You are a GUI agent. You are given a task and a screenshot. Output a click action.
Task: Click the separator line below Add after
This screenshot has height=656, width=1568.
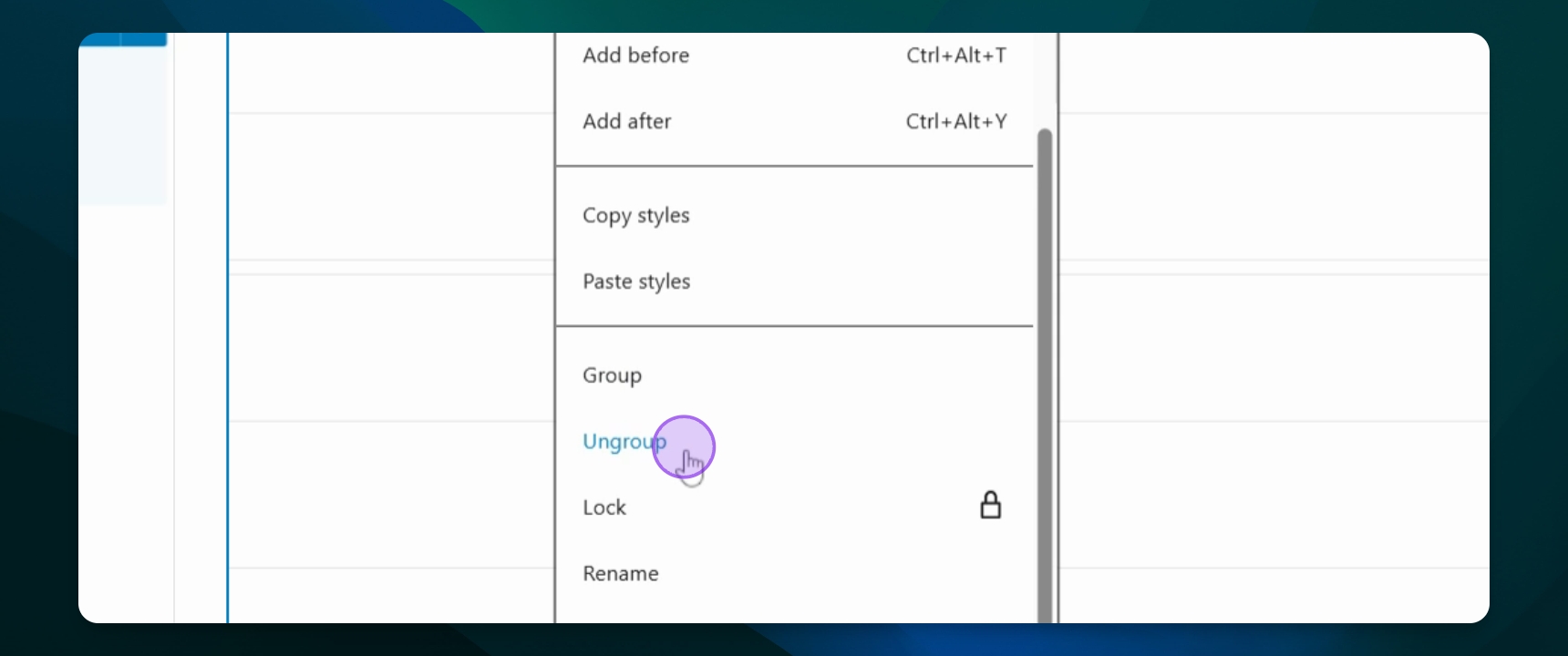793,166
